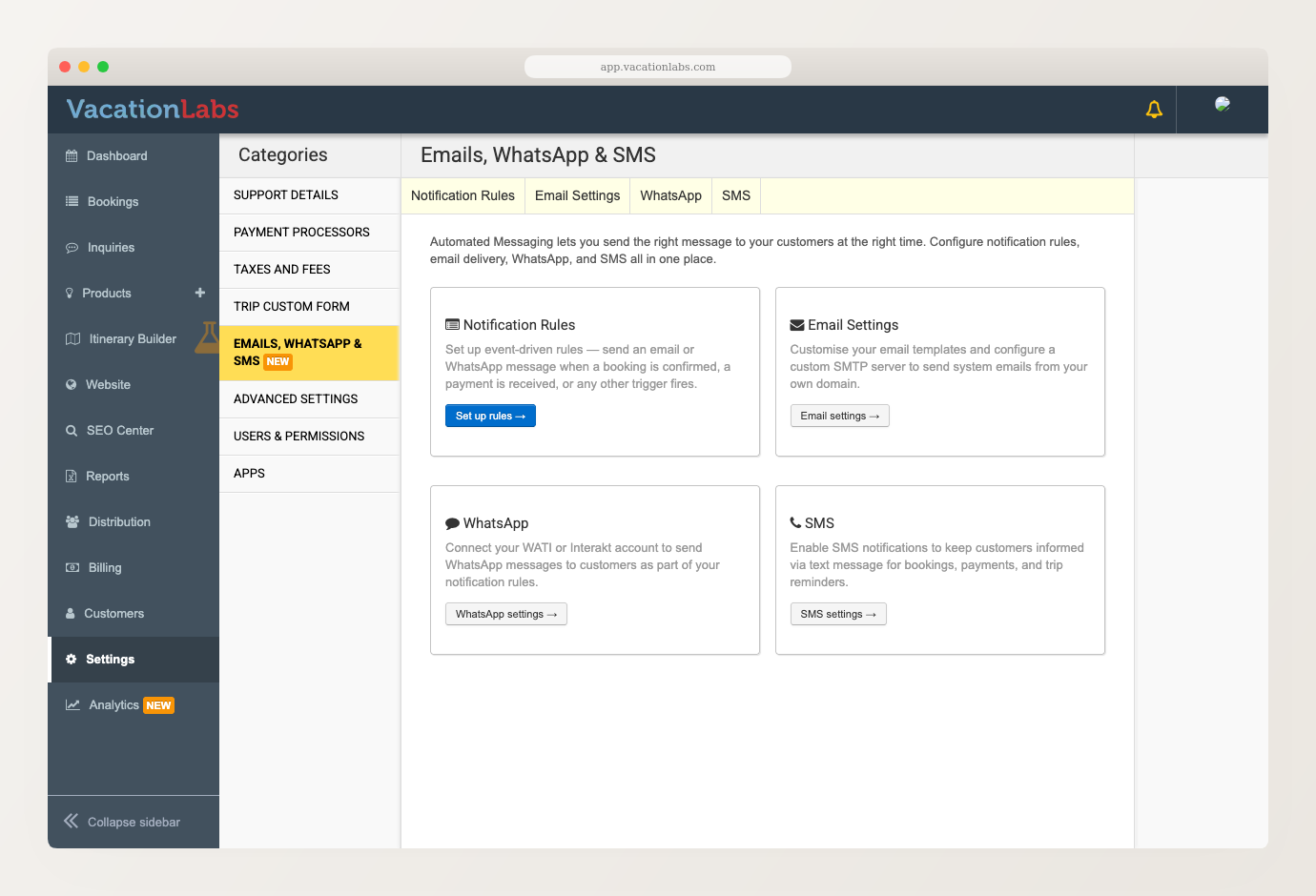Click the WhatsApp settings button

click(505, 614)
